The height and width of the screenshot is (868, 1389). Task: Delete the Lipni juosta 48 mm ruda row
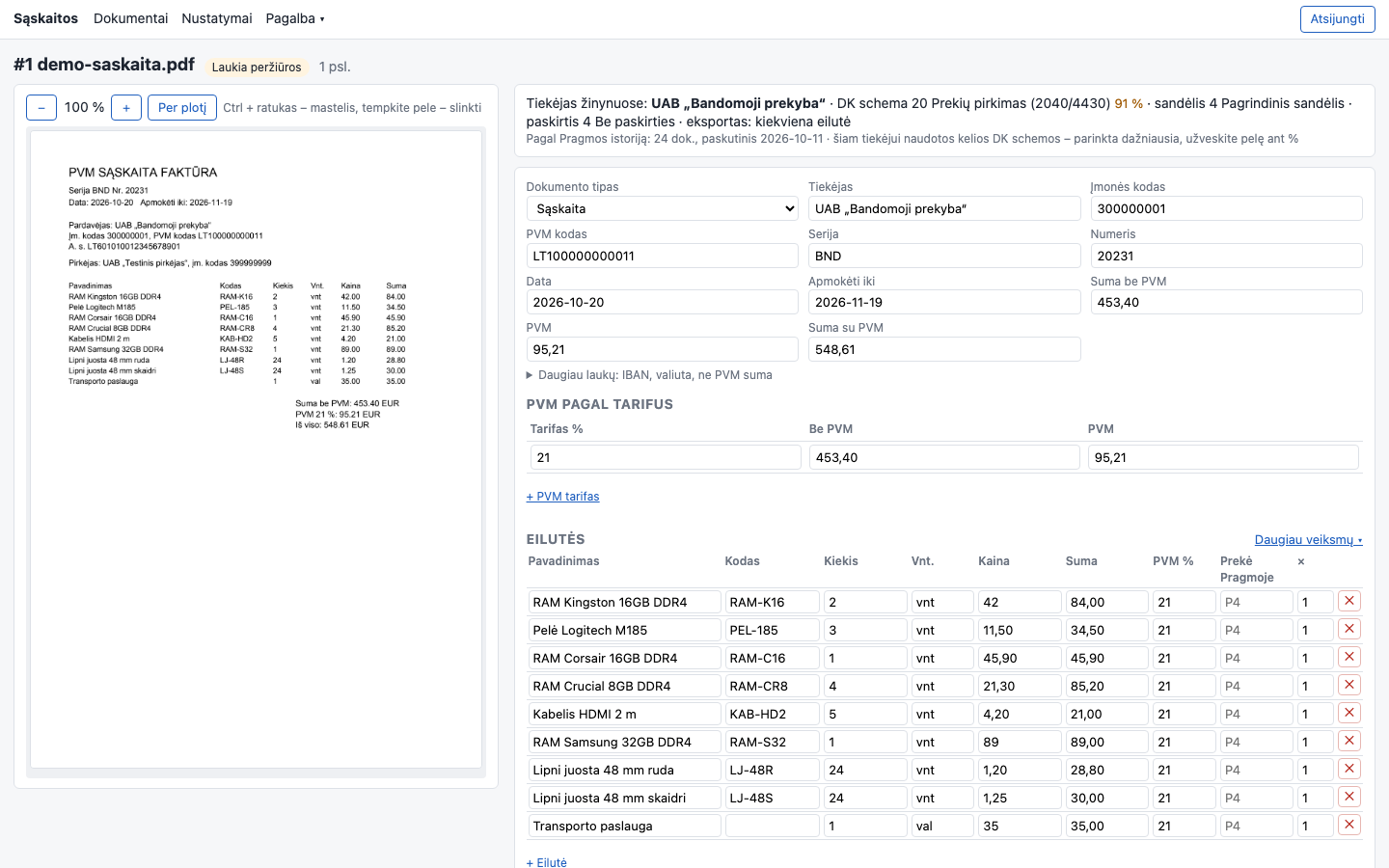[1349, 769]
